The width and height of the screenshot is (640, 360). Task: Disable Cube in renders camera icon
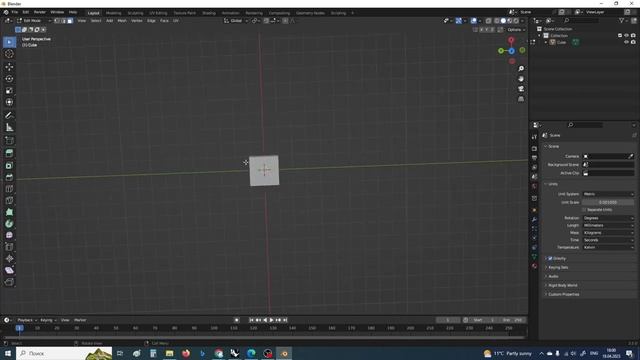click(x=633, y=42)
